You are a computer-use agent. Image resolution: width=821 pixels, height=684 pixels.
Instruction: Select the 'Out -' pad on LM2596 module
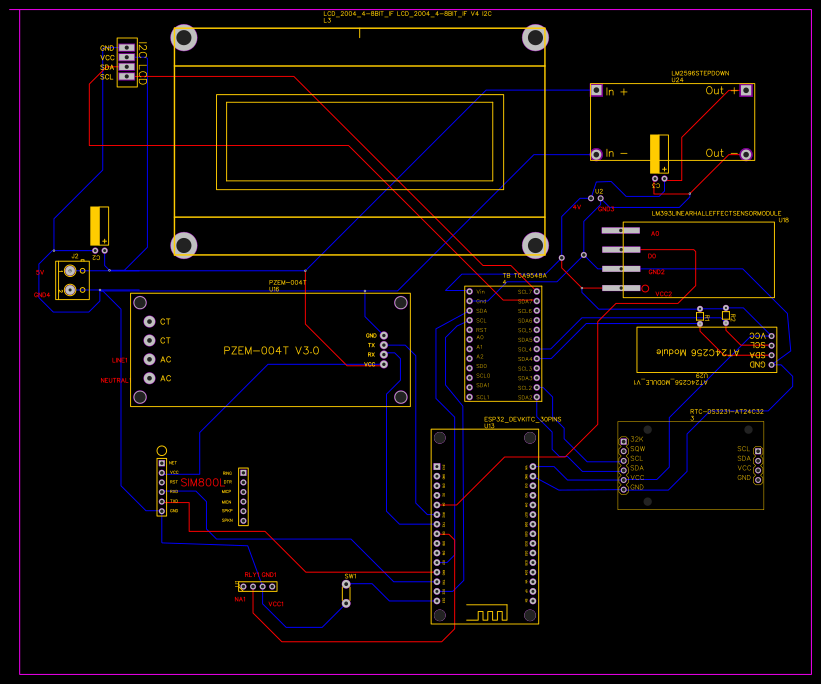[x=746, y=155]
